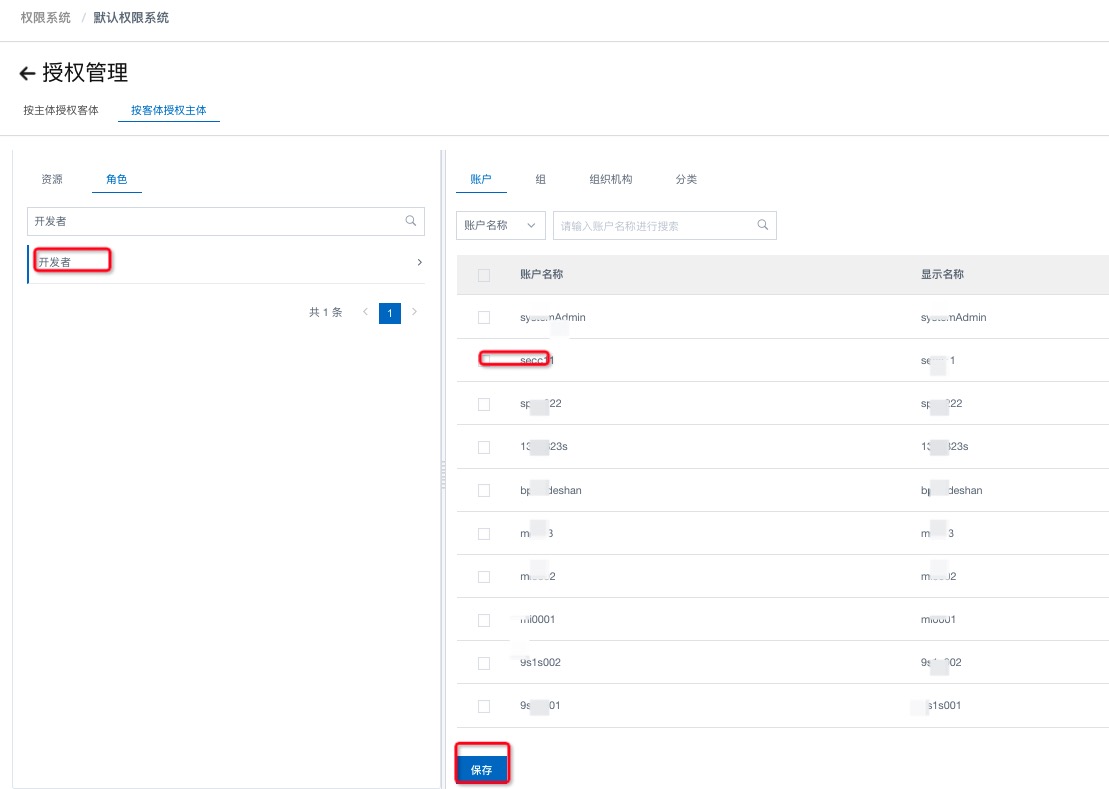
Task: Select the 分类 tab
Action: pos(686,179)
